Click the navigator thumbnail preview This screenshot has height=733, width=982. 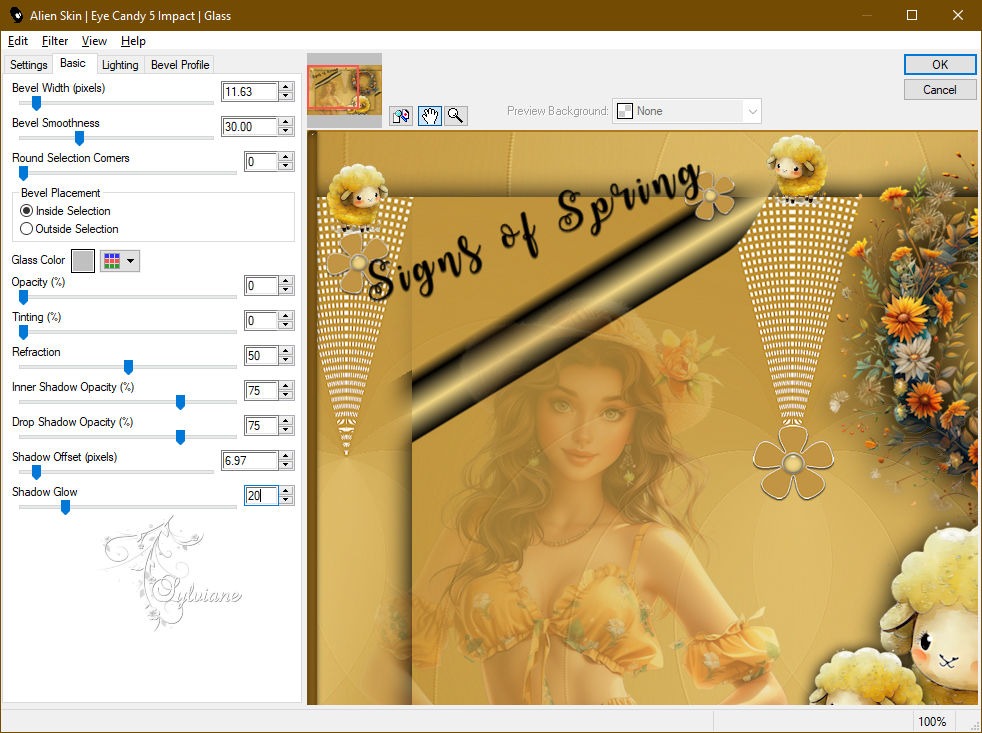344,90
